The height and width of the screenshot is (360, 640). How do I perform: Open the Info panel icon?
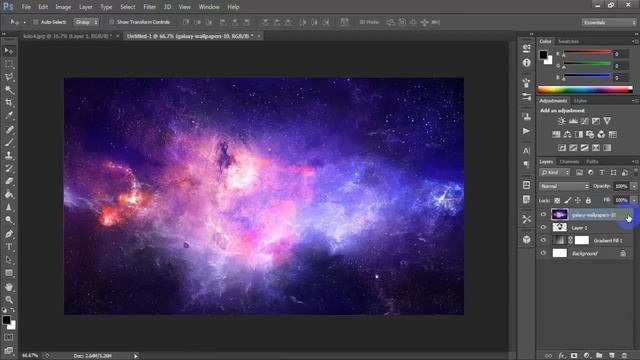tap(527, 62)
